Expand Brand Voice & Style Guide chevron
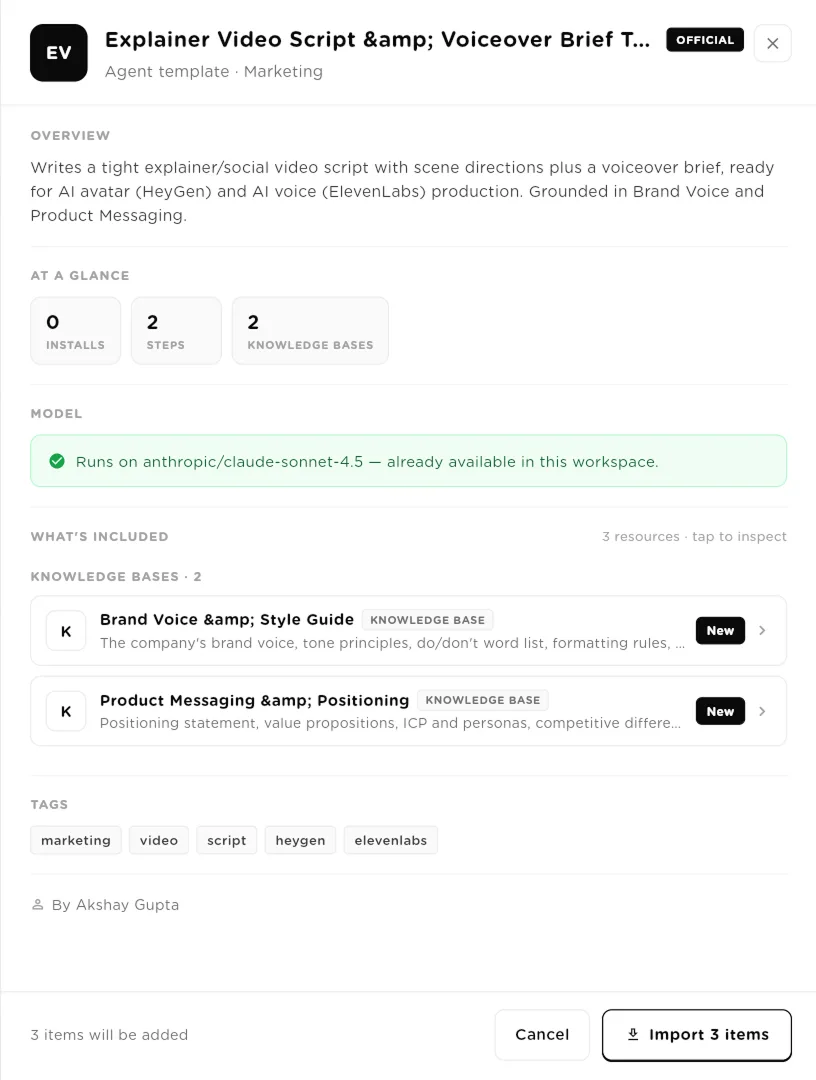 point(762,631)
